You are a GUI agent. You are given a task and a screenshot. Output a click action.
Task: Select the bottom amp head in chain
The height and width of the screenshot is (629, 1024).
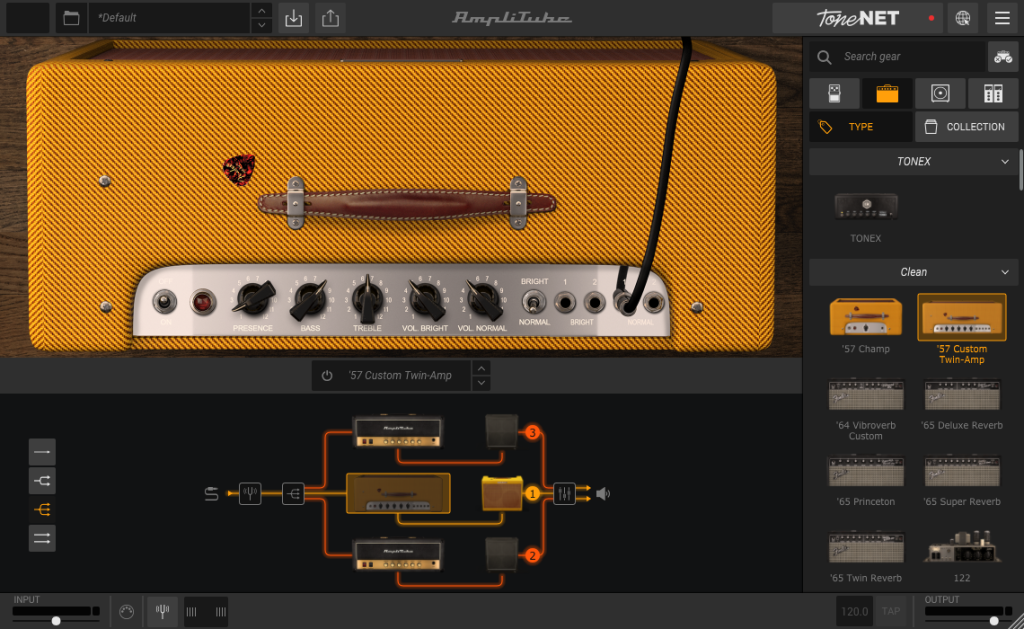click(x=398, y=554)
